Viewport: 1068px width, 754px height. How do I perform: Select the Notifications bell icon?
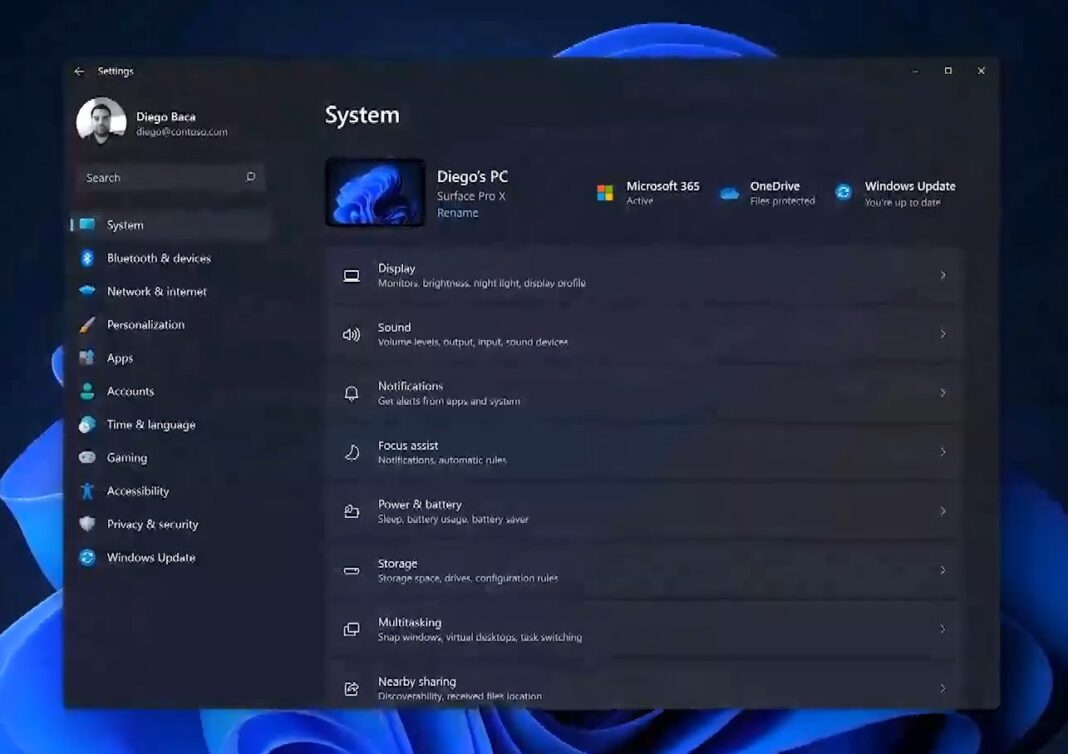click(x=351, y=392)
